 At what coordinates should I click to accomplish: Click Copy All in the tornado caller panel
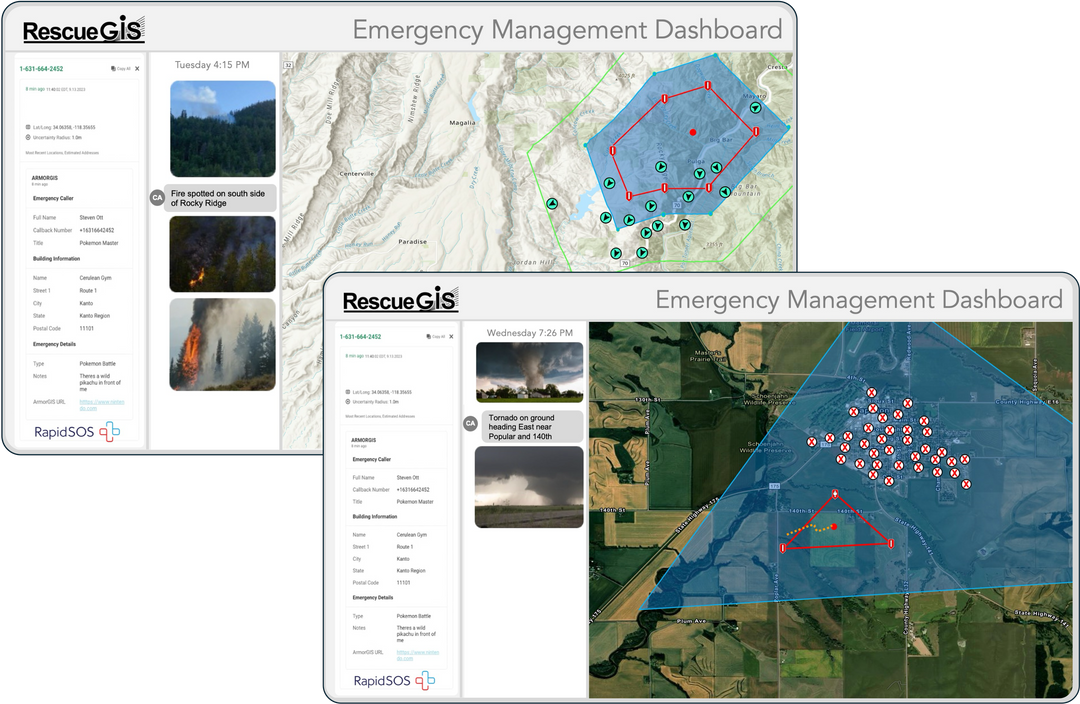pos(435,337)
